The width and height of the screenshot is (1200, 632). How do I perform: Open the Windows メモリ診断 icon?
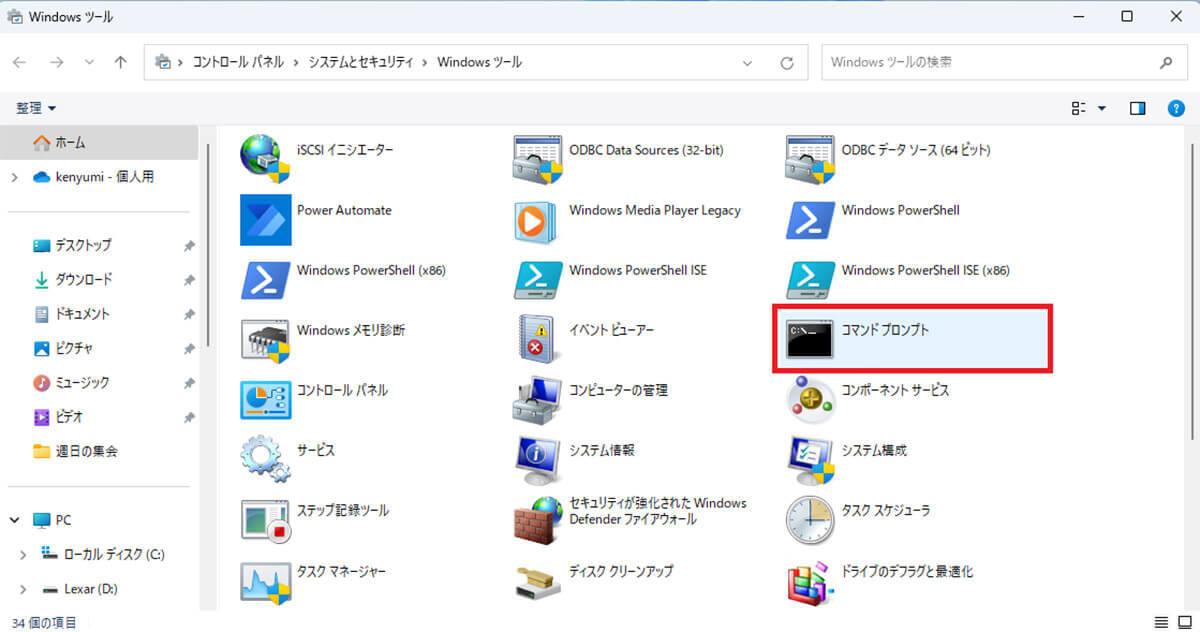[265, 340]
